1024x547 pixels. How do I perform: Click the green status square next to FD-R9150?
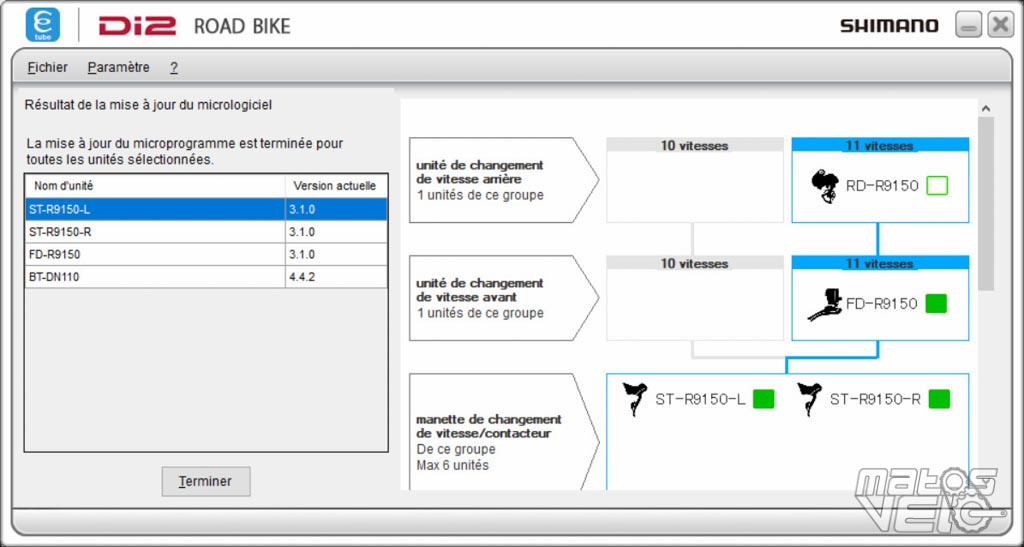[936, 304]
